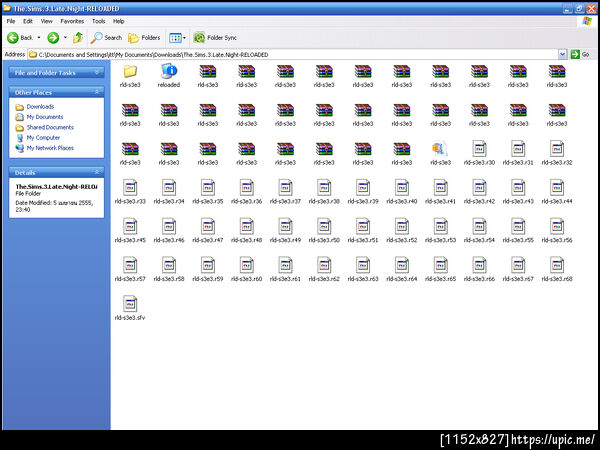
Task: Select the rld-s3e3.r57 file
Action: pyautogui.click(x=130, y=270)
